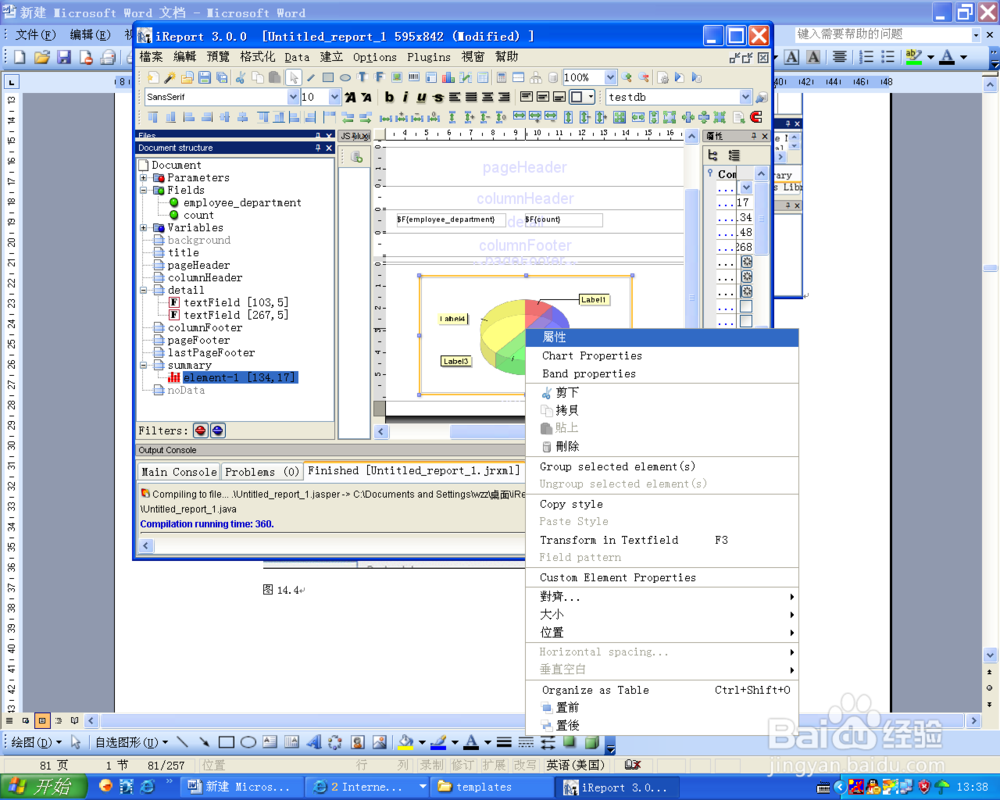Save the report with the floppy icon
The height and width of the screenshot is (800, 1000).
tap(204, 78)
